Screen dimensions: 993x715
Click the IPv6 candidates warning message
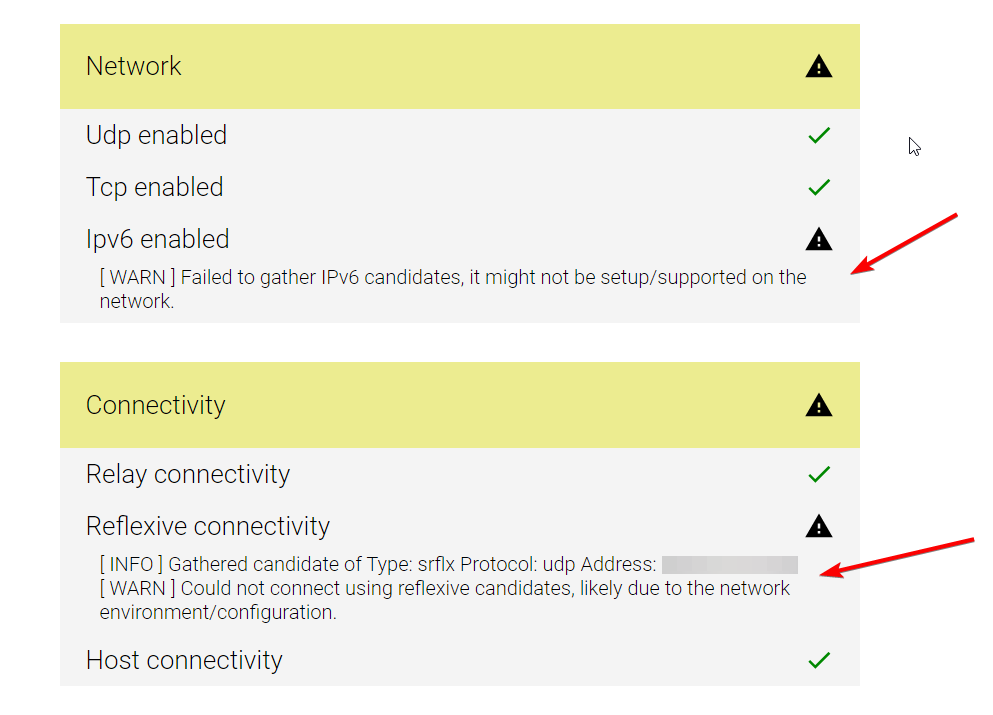tap(452, 288)
